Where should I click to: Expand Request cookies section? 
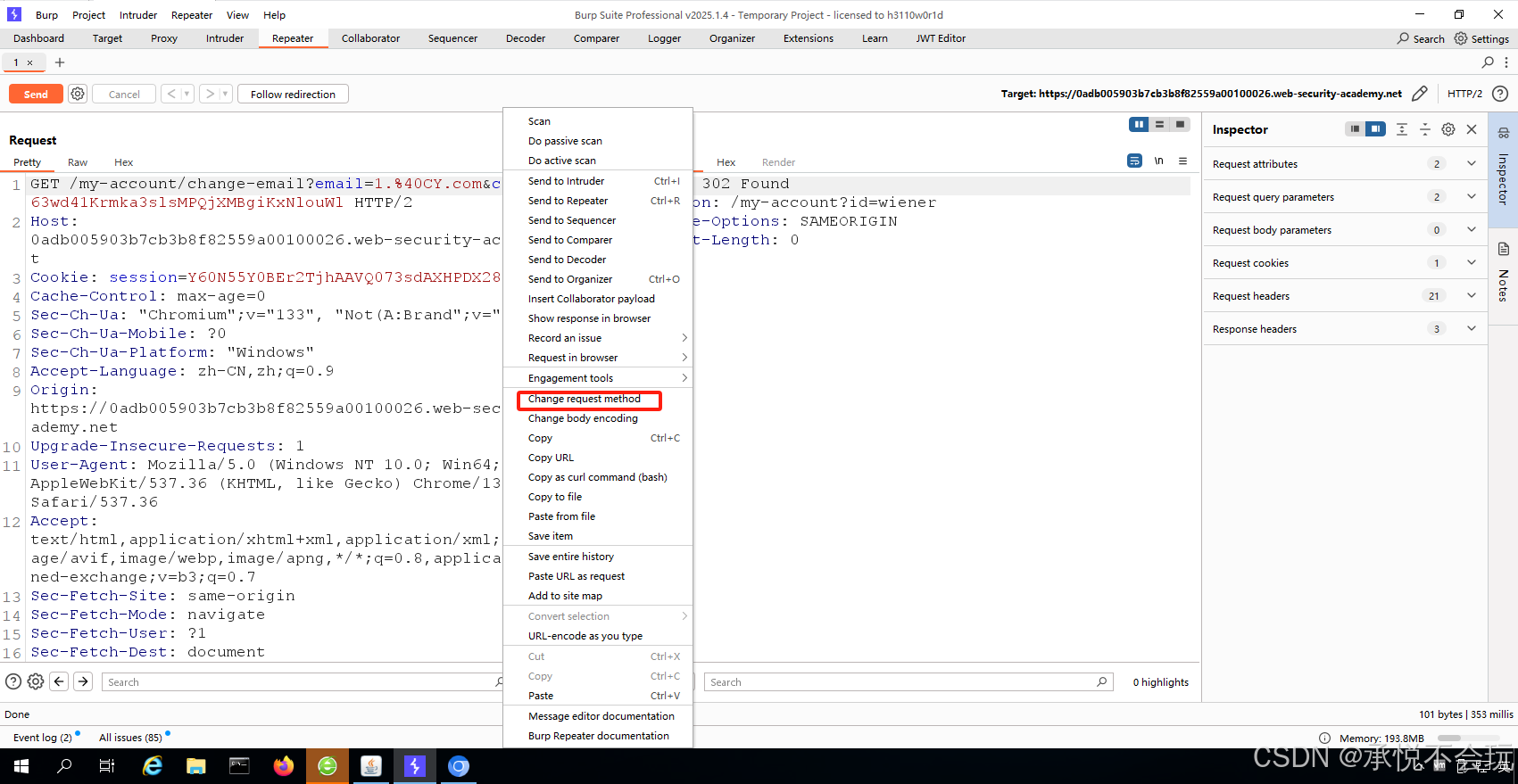pos(1345,263)
